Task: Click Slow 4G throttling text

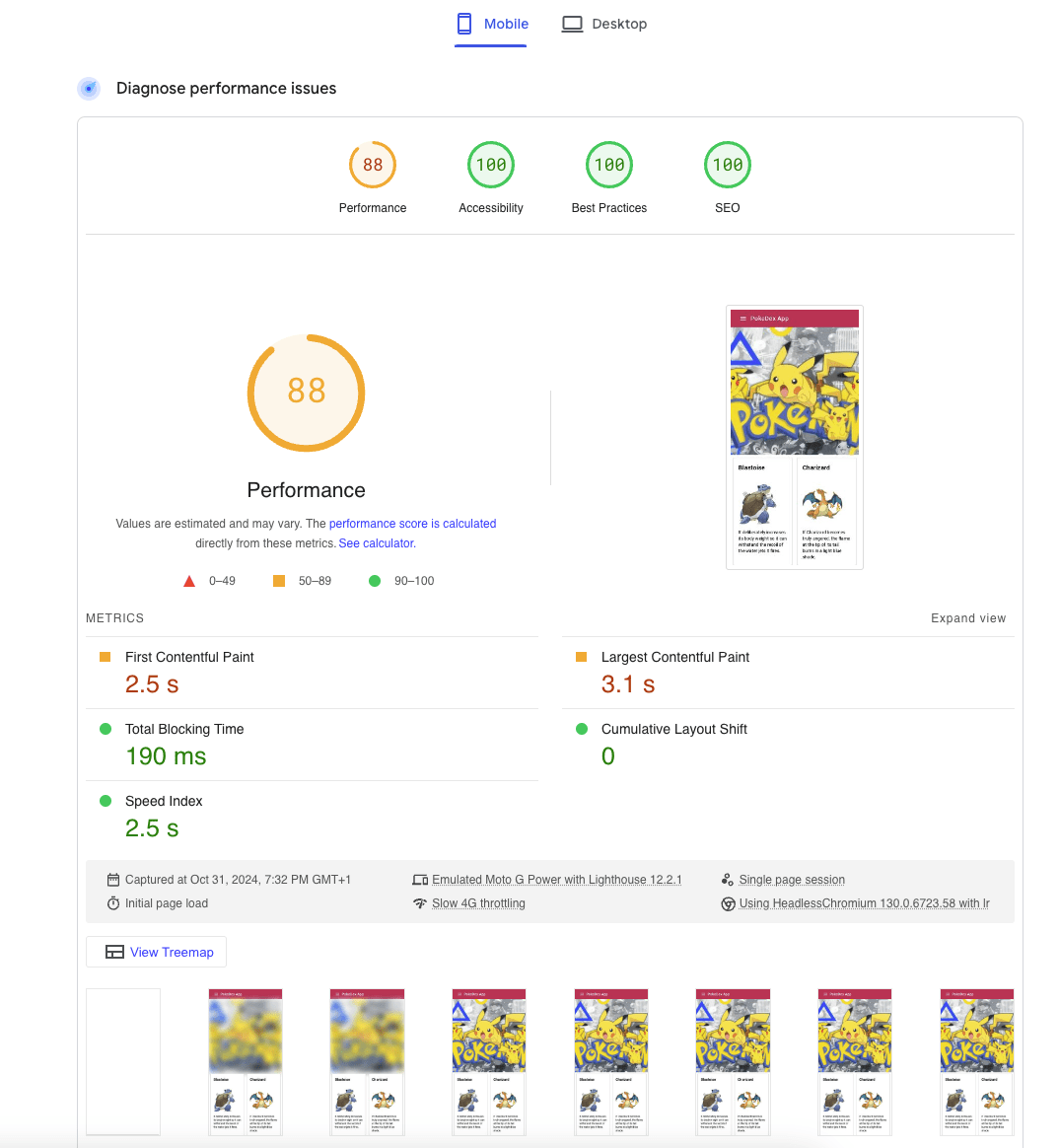Action: pos(478,903)
